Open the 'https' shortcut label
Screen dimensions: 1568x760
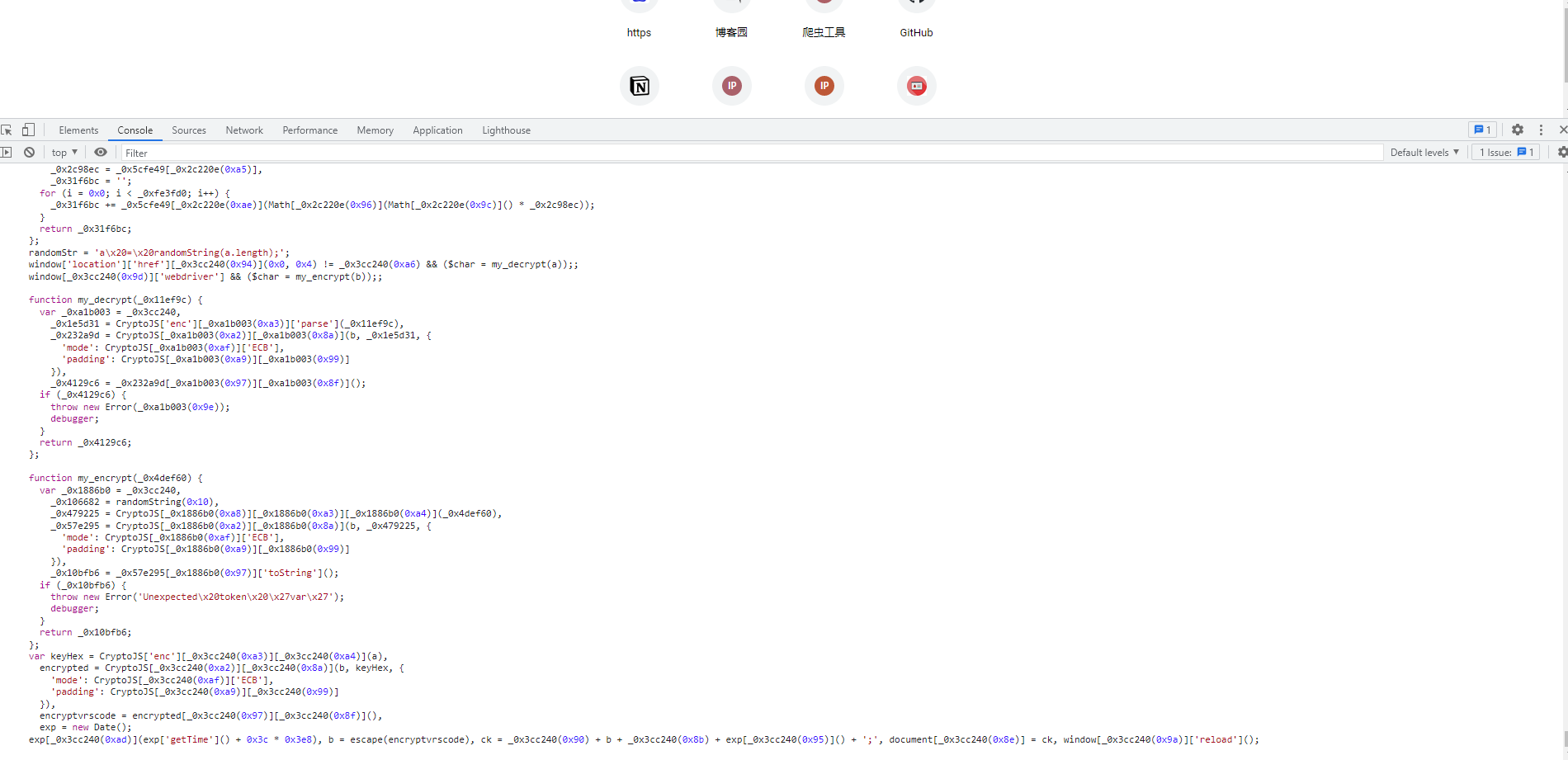pos(639,33)
